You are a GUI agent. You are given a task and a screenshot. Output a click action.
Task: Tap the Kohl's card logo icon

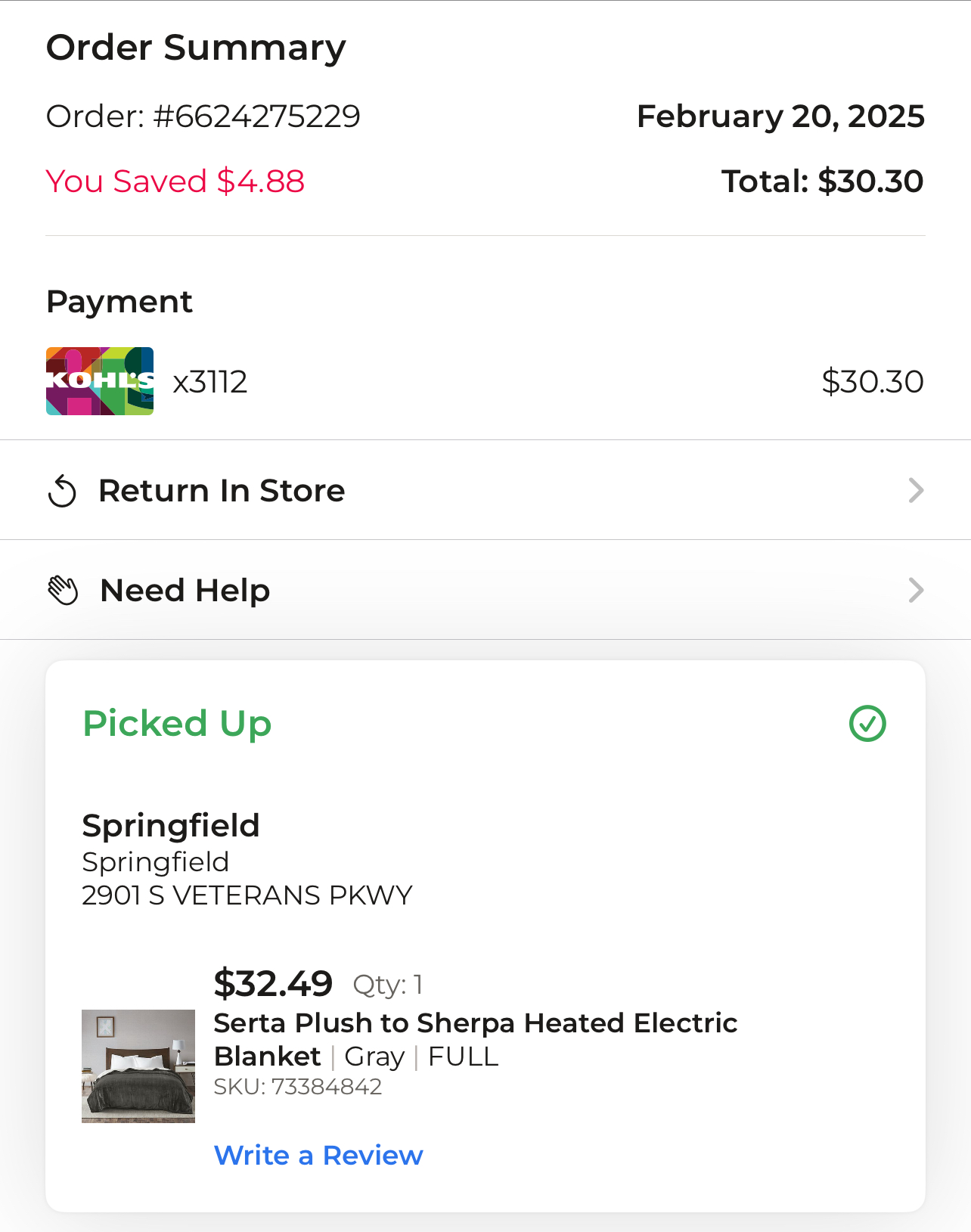tap(100, 381)
